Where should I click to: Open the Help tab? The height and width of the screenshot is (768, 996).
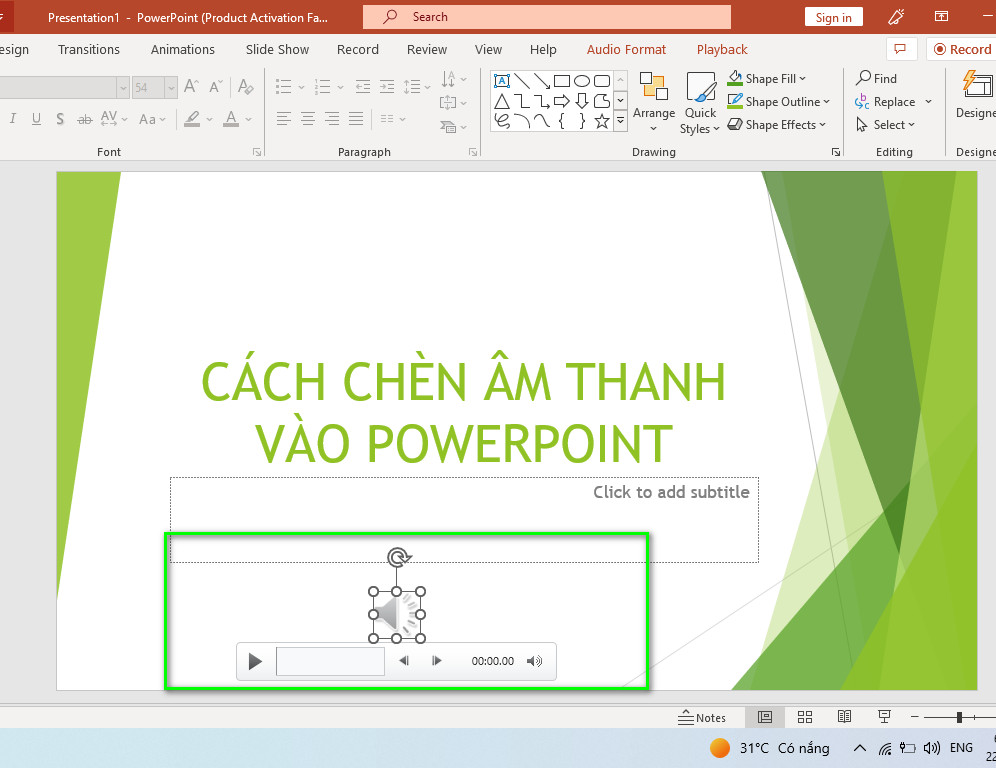click(x=543, y=50)
